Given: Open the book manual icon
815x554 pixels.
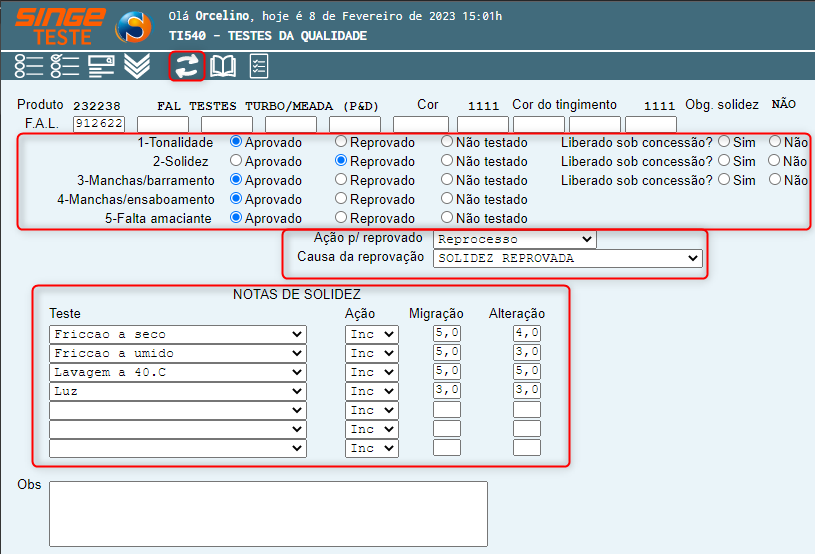Looking at the screenshot, I should point(223,67).
